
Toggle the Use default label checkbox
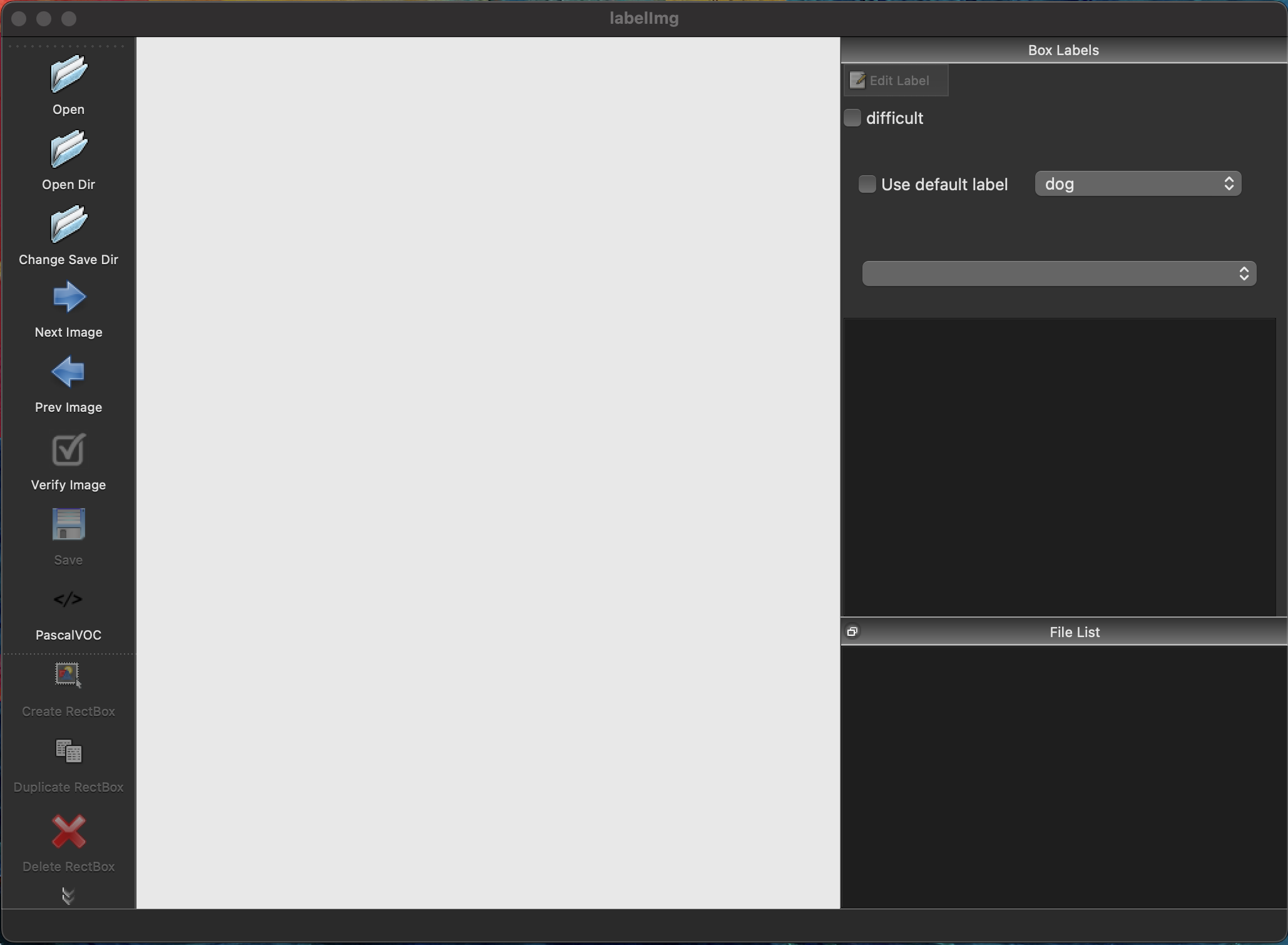click(x=867, y=184)
